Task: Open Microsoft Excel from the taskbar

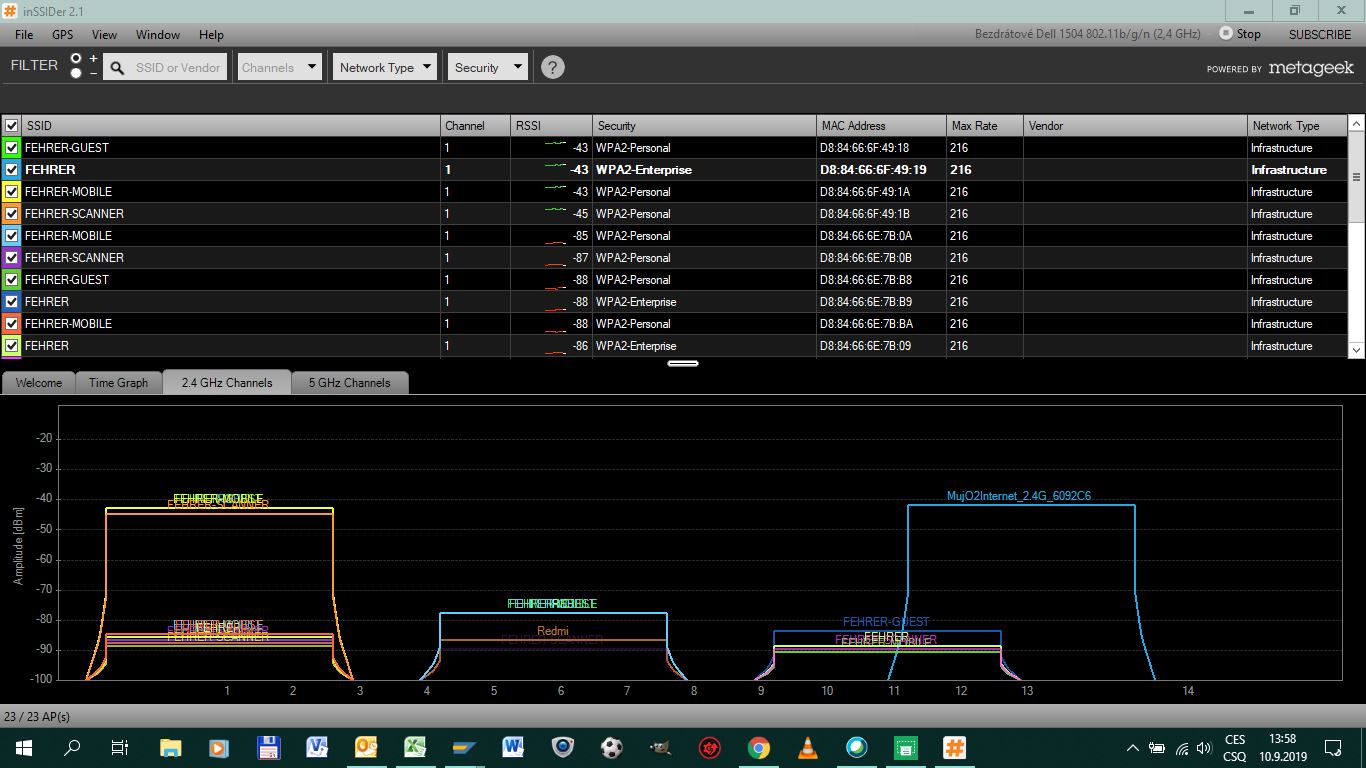Action: (415, 747)
